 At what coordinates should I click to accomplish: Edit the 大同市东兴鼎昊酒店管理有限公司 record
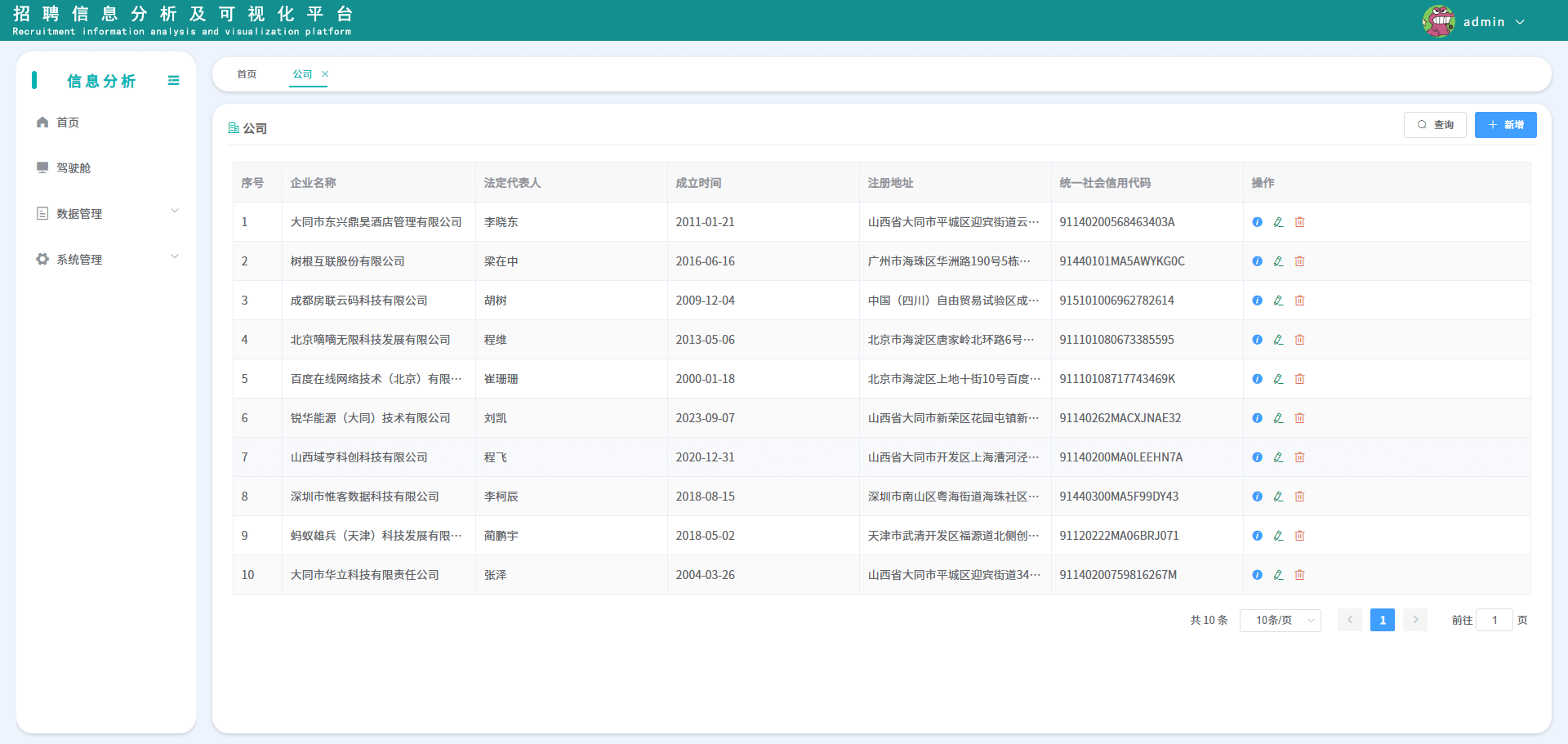click(1278, 222)
